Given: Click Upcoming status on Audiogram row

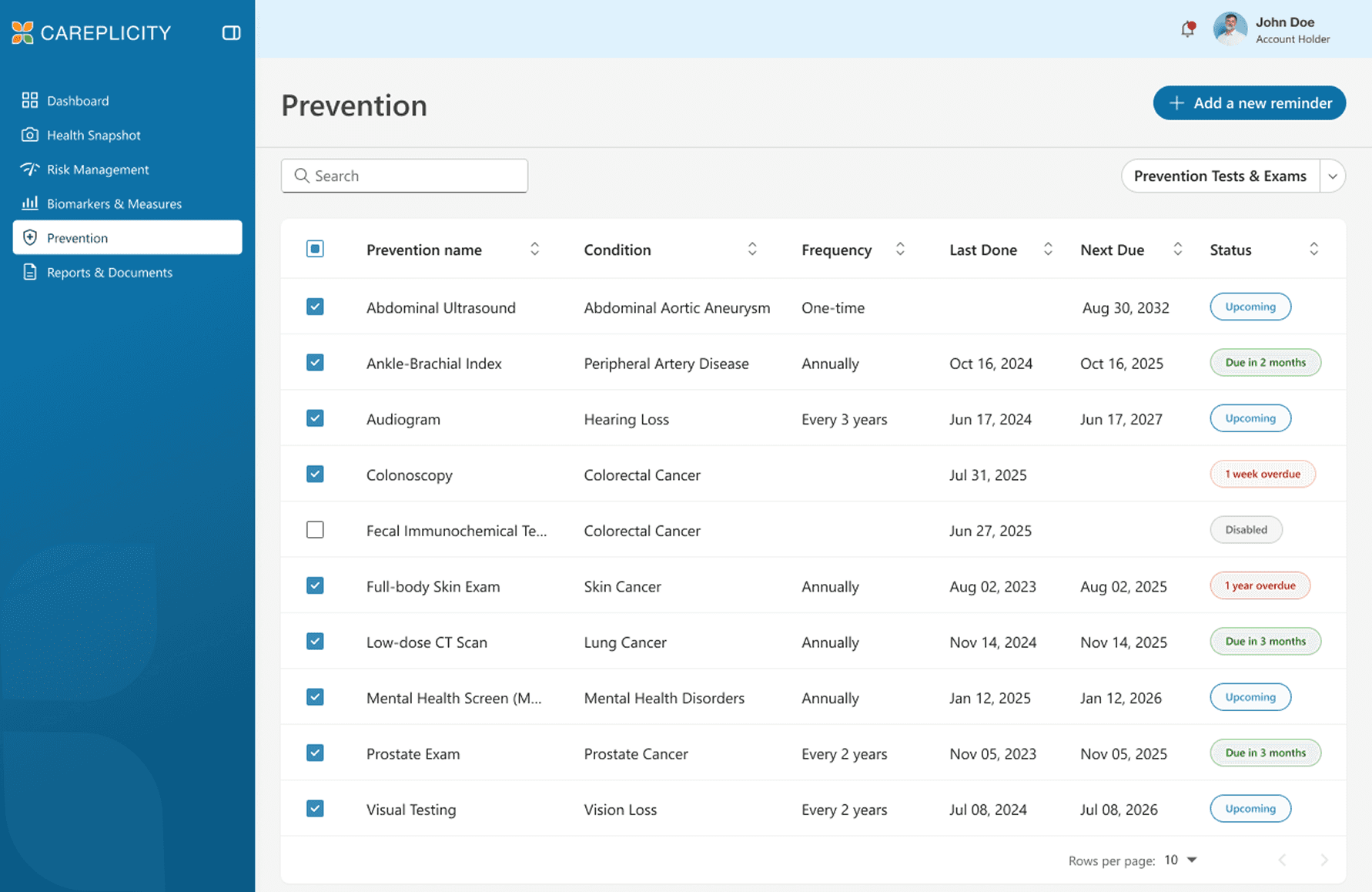Looking at the screenshot, I should (x=1250, y=418).
